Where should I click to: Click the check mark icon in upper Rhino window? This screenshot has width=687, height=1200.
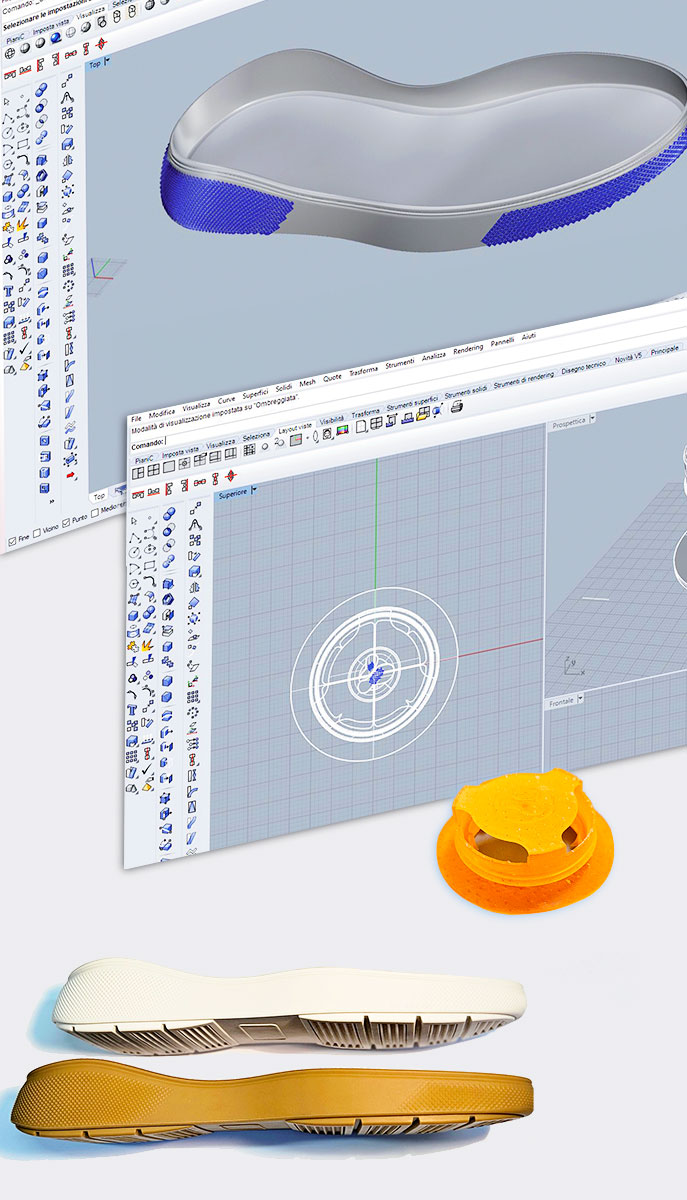pos(25,348)
